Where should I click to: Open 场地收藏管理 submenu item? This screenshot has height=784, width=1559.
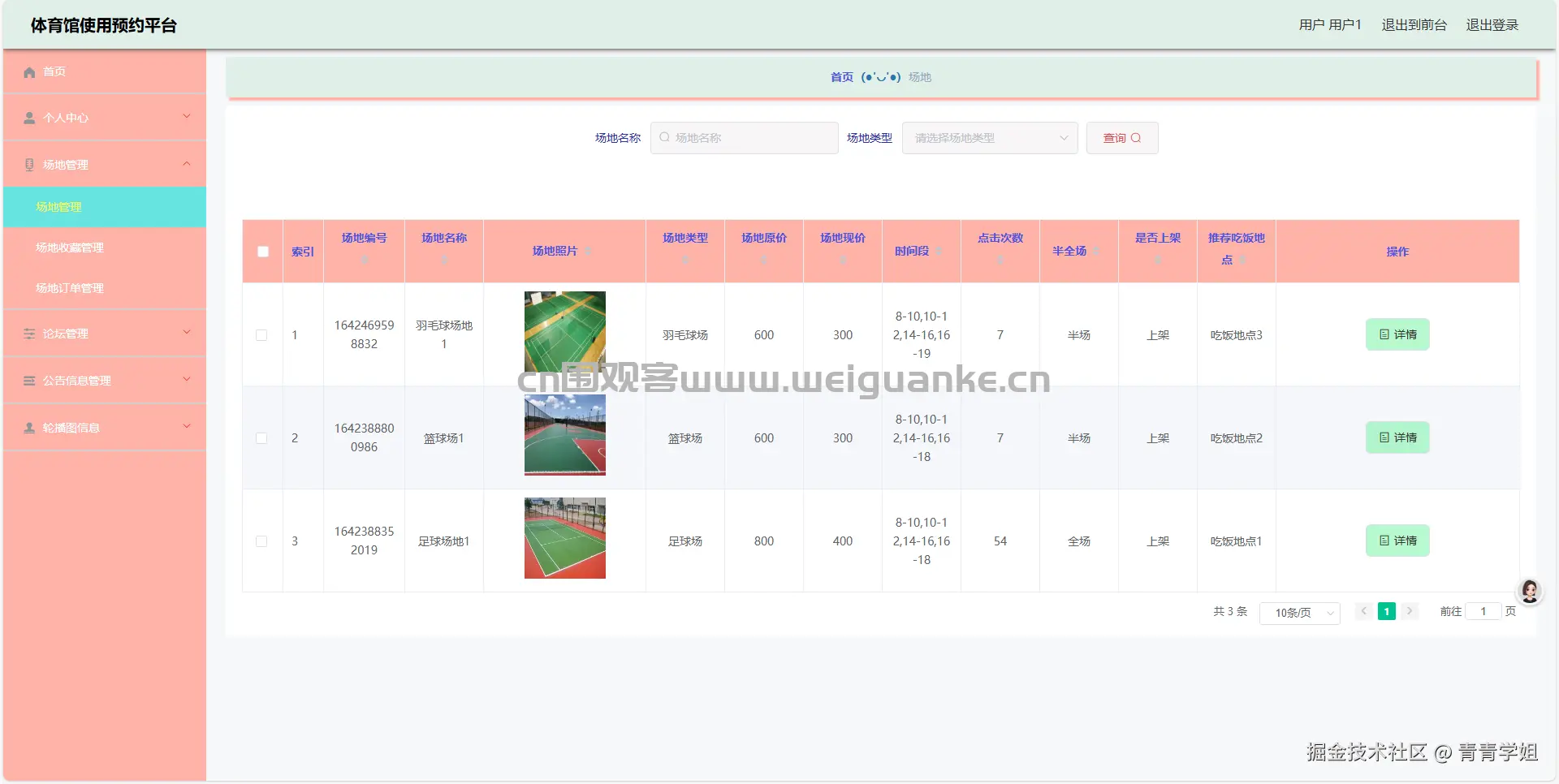105,248
